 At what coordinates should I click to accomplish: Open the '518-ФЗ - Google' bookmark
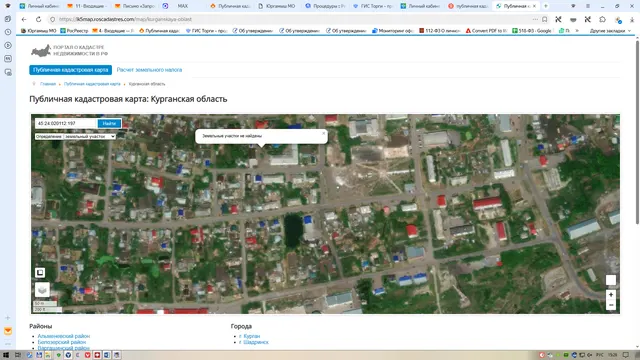point(532,31)
